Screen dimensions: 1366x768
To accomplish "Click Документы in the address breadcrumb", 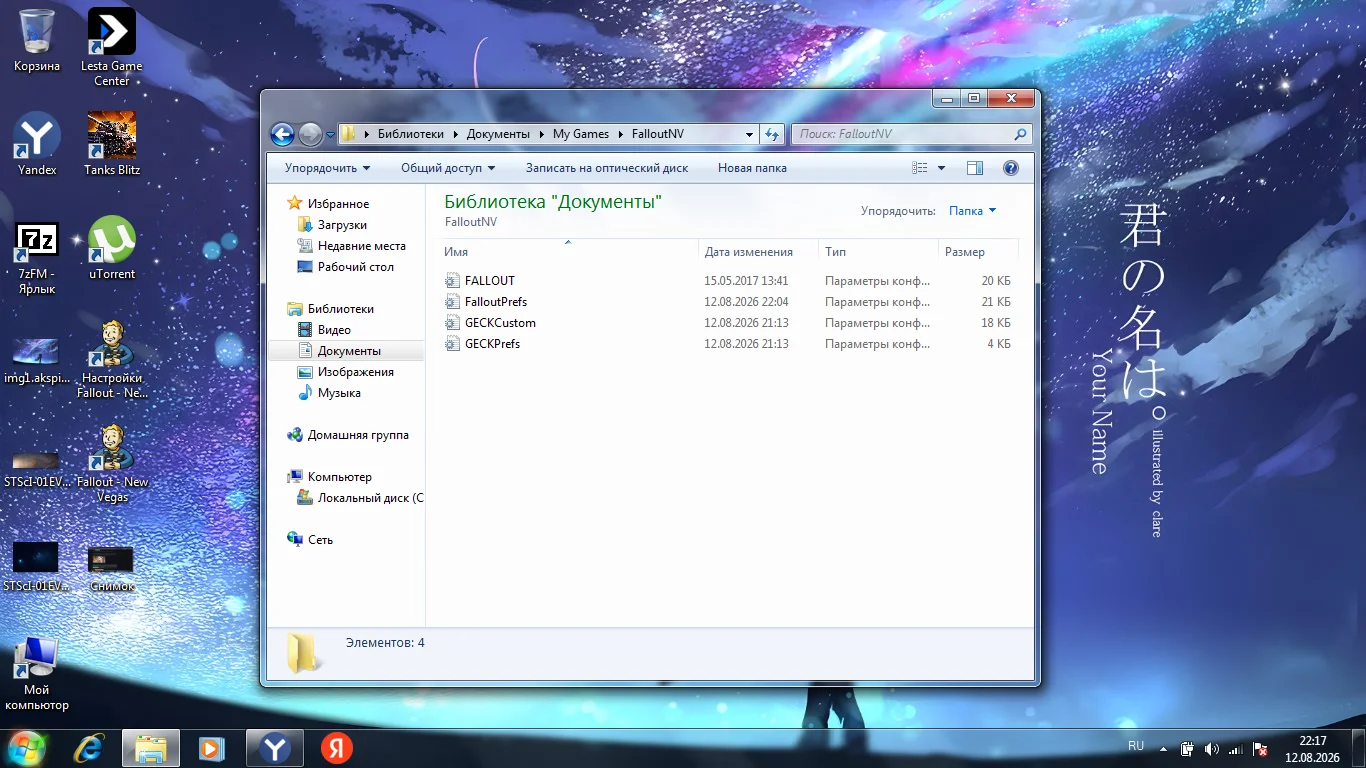I will pyautogui.click(x=498, y=134).
